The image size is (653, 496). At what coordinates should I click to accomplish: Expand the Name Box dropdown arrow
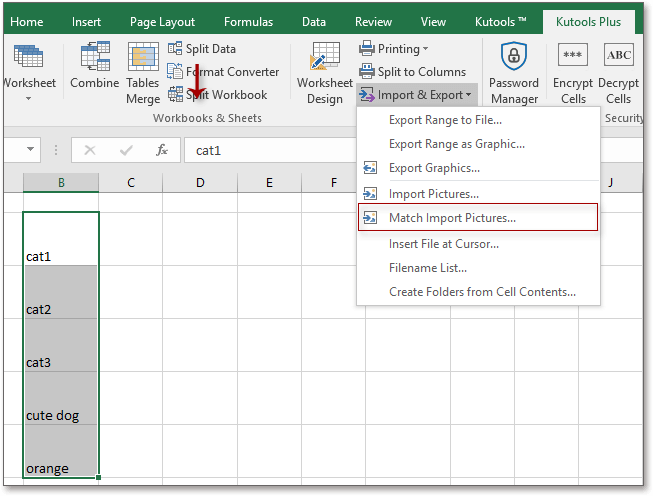pos(31,150)
